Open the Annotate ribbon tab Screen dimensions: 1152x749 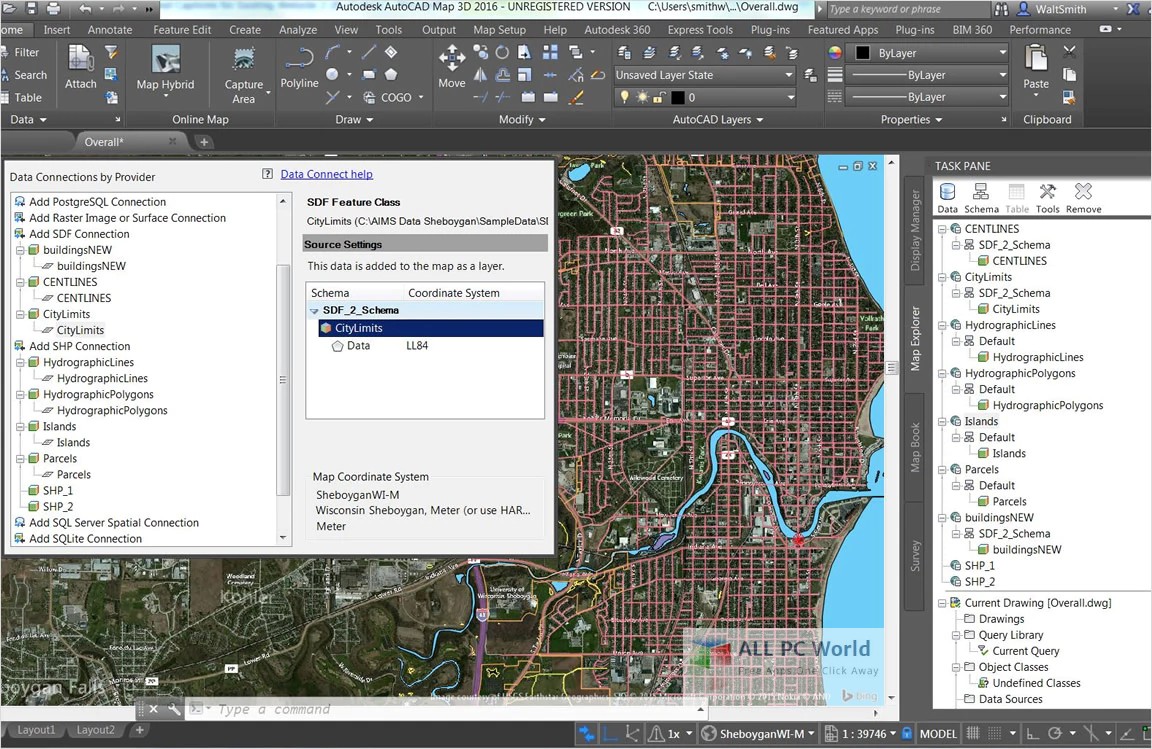tap(110, 30)
